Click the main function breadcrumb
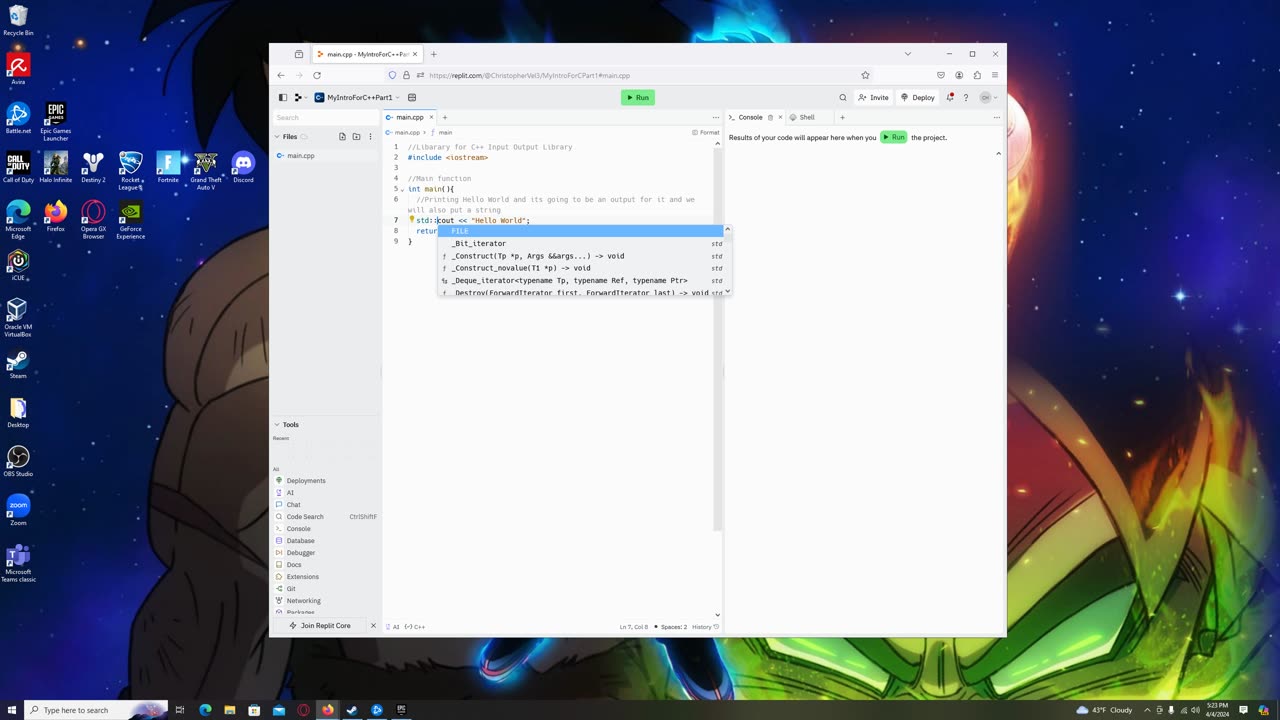 click(442, 132)
